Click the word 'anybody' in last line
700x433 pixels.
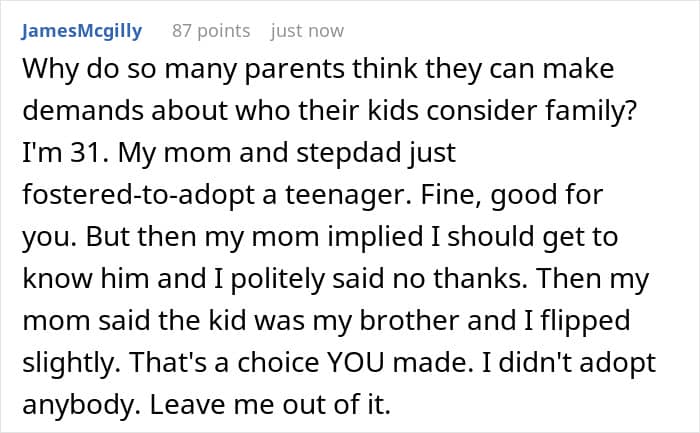click(x=76, y=405)
